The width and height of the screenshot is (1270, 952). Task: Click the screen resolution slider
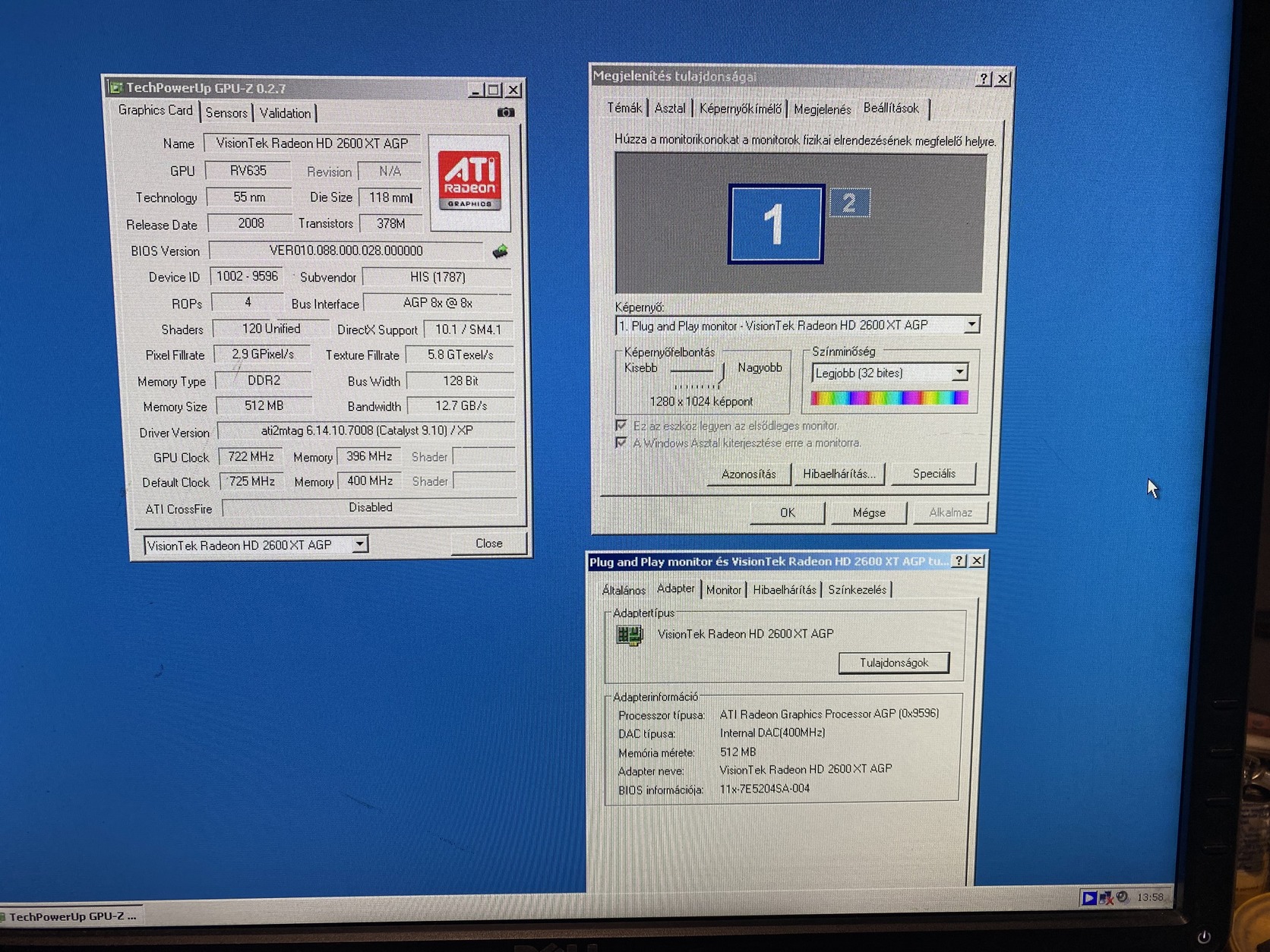pyautogui.click(x=721, y=372)
